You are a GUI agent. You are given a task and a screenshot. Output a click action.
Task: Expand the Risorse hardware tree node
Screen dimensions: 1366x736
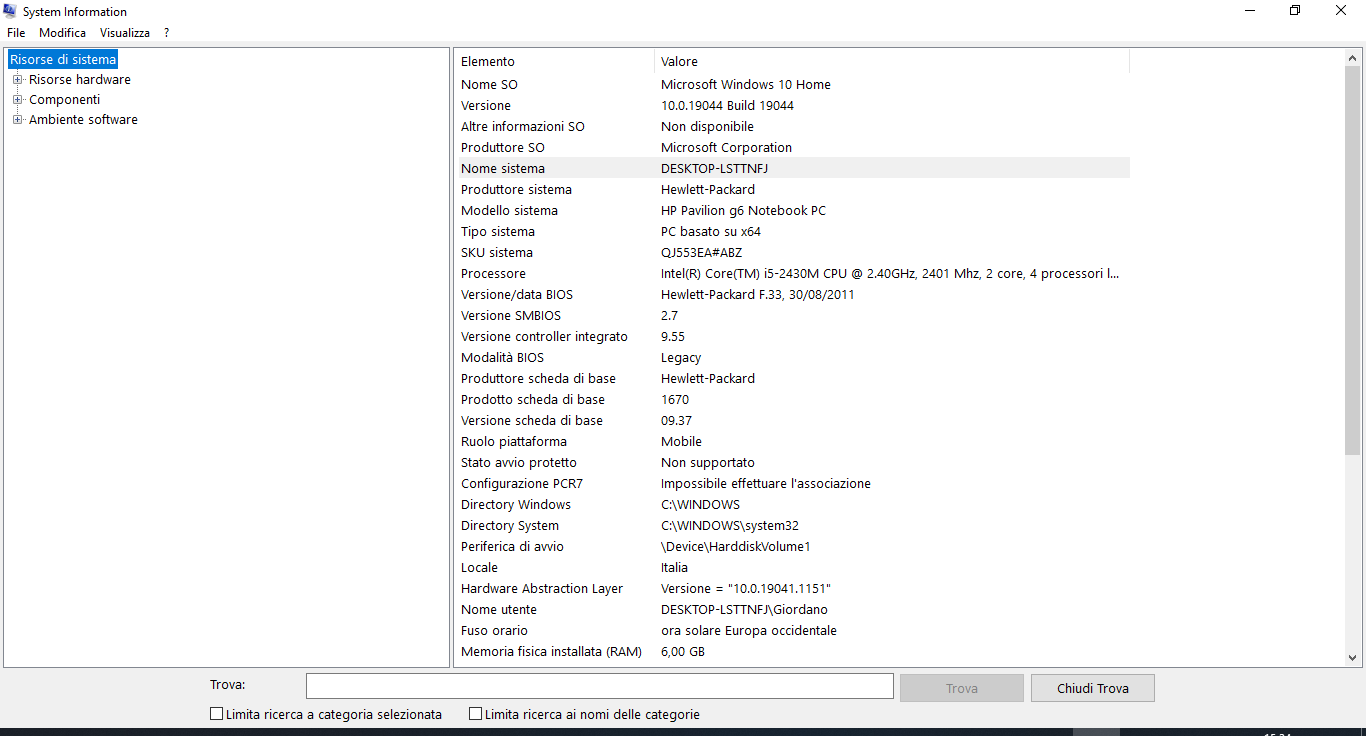click(17, 79)
